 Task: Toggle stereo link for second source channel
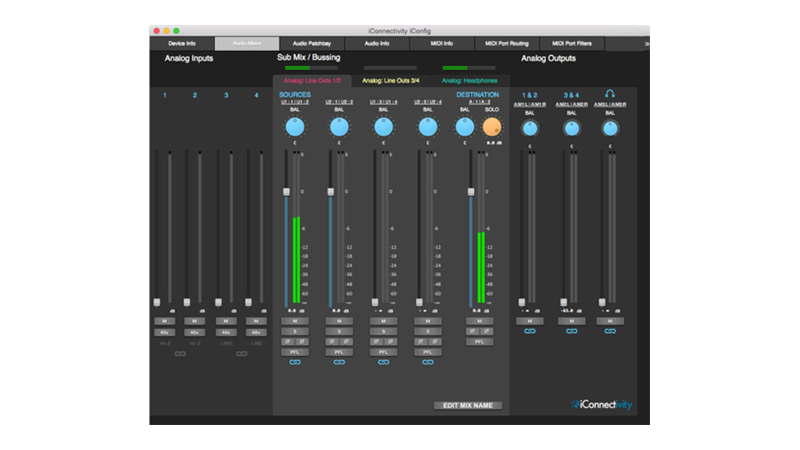pyautogui.click(x=339, y=362)
